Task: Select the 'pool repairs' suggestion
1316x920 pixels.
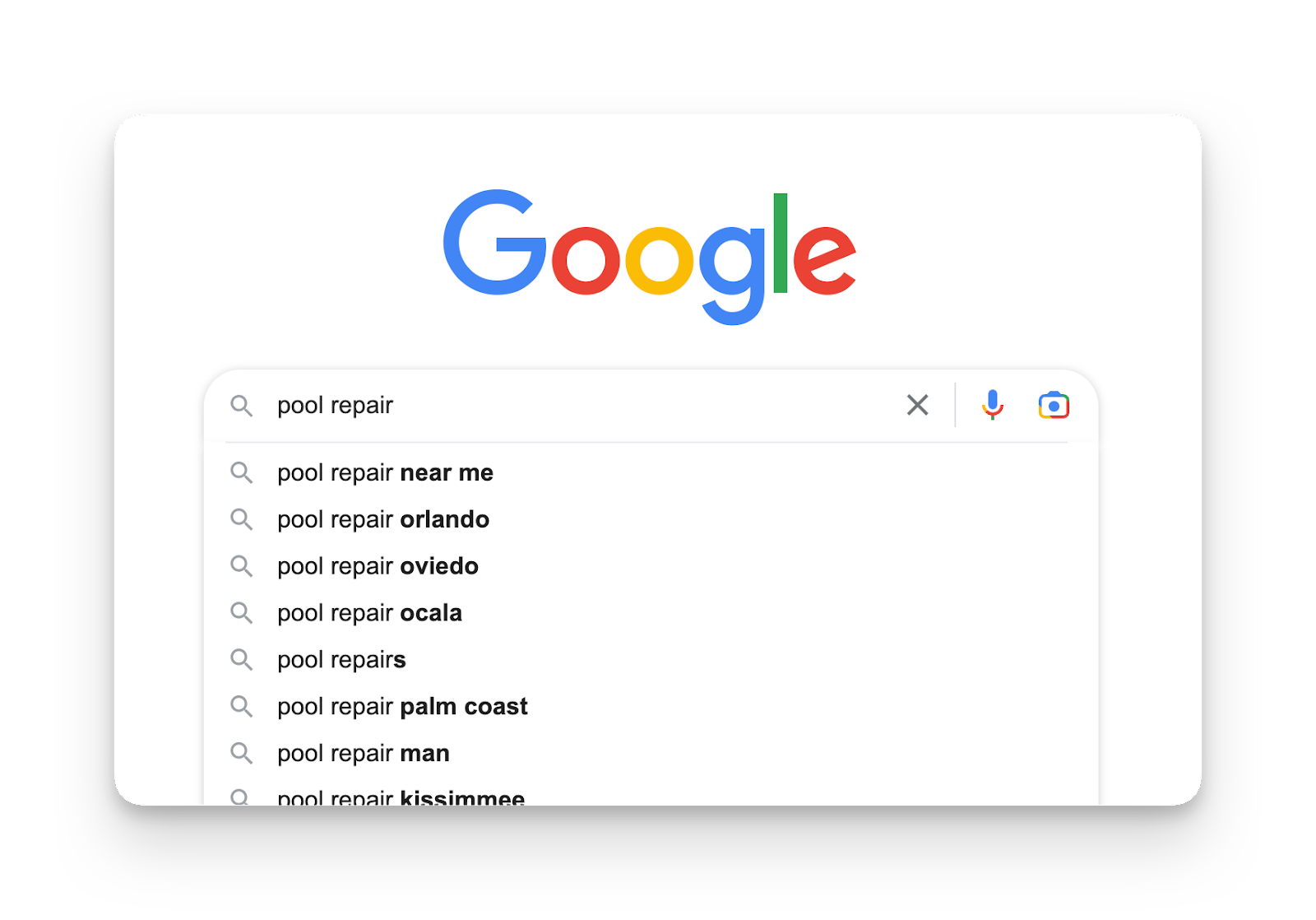Action: click(x=341, y=659)
